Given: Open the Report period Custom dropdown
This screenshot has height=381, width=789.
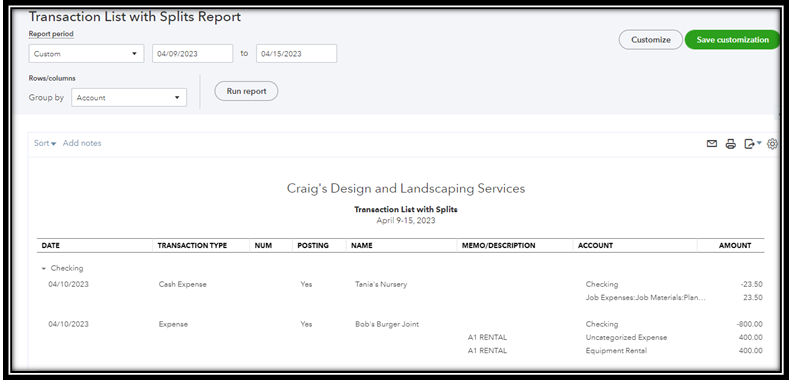Looking at the screenshot, I should 86,53.
